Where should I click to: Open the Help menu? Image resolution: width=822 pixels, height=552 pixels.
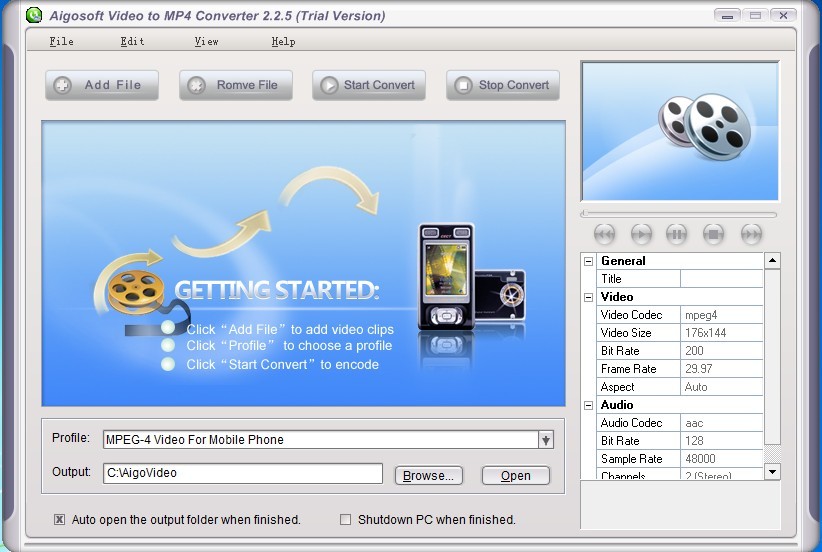pos(283,41)
